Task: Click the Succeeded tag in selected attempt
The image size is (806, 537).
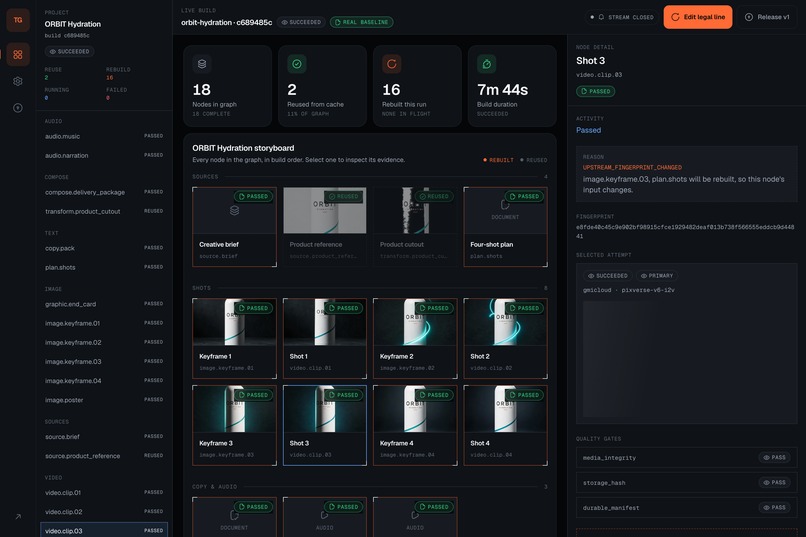Action: tap(608, 276)
